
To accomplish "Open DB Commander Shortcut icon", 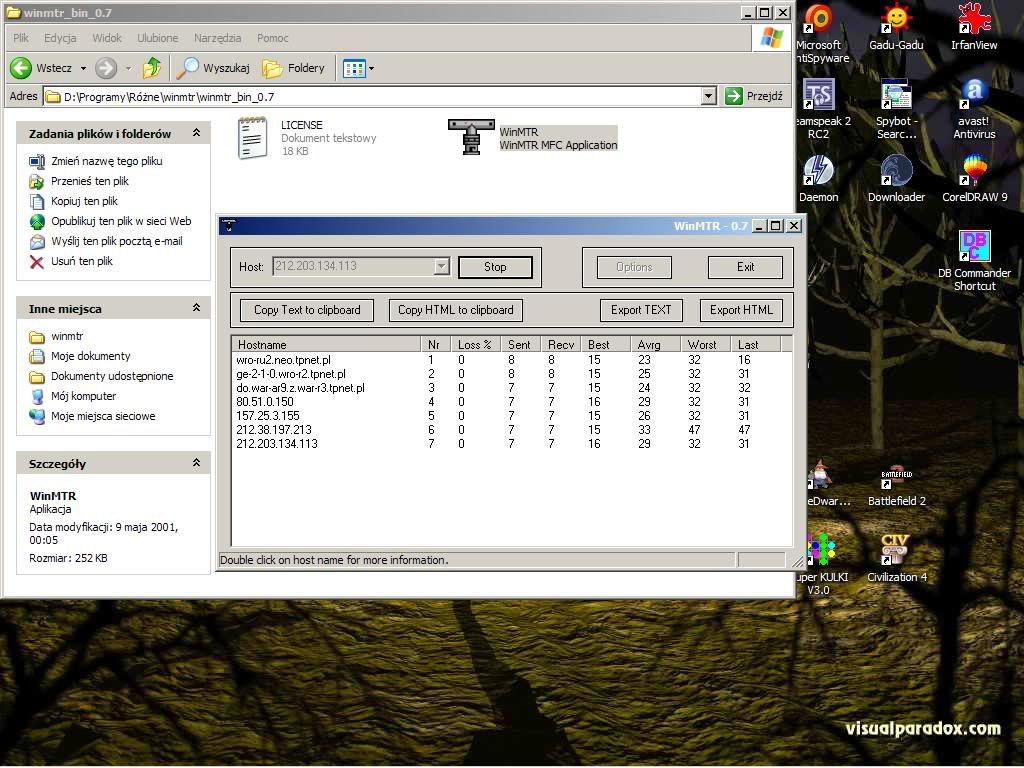I will tap(974, 247).
